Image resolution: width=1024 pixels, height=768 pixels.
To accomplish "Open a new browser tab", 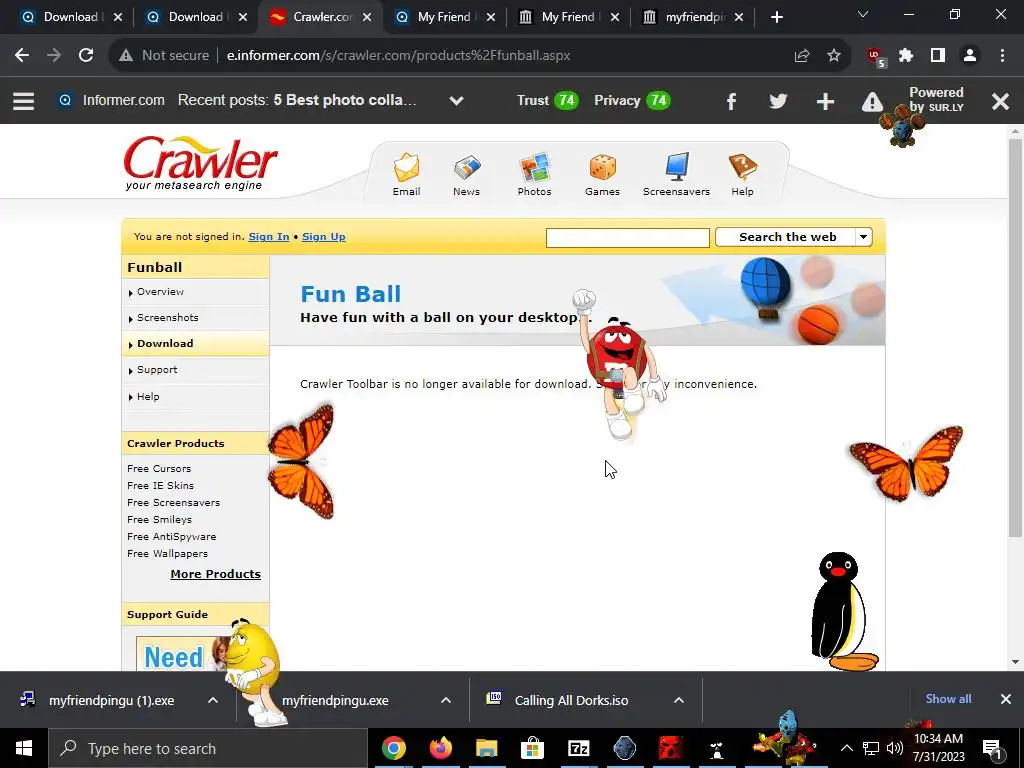I will pyautogui.click(x=776, y=17).
